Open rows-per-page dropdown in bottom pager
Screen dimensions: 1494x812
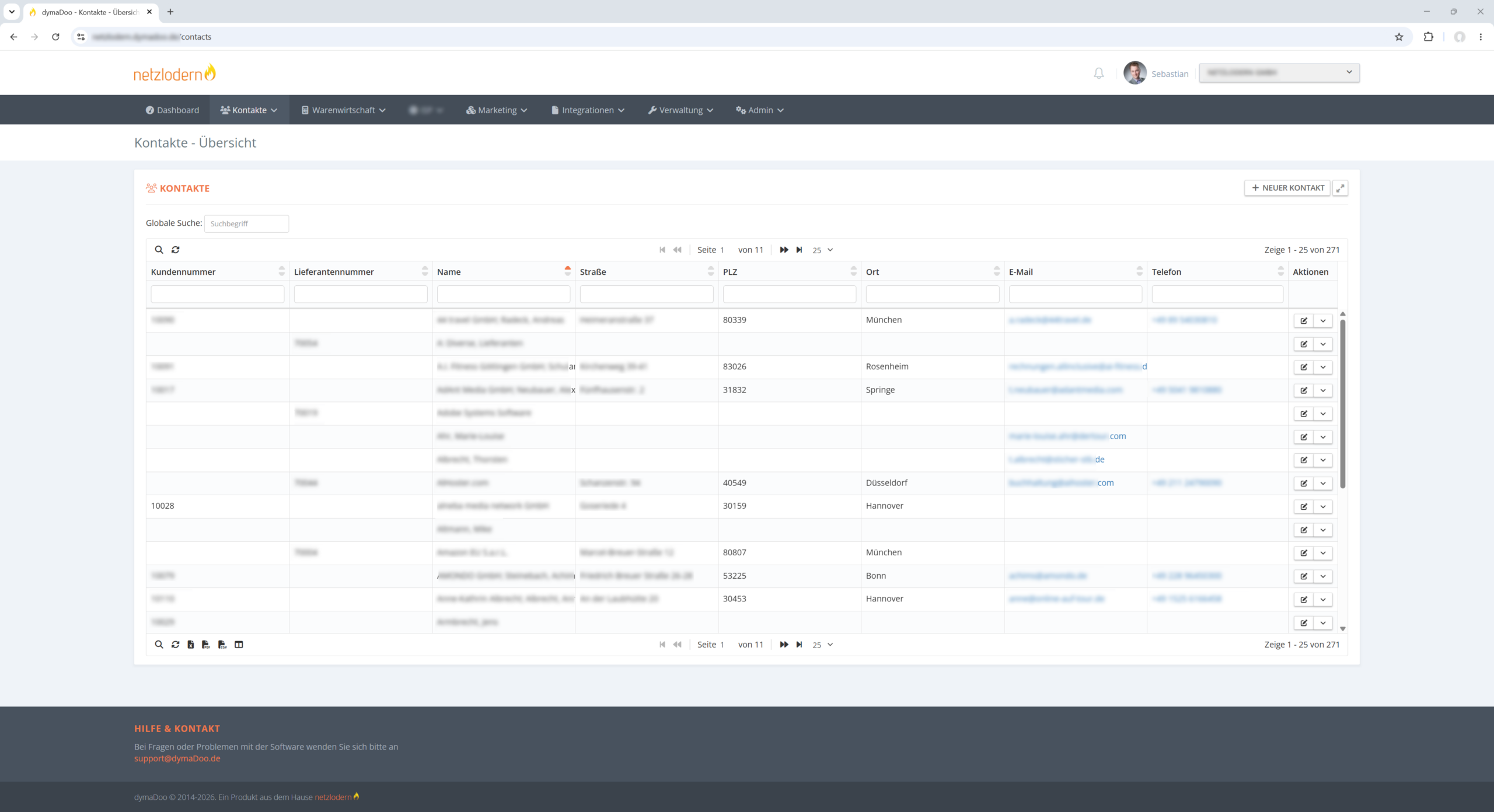tap(823, 645)
